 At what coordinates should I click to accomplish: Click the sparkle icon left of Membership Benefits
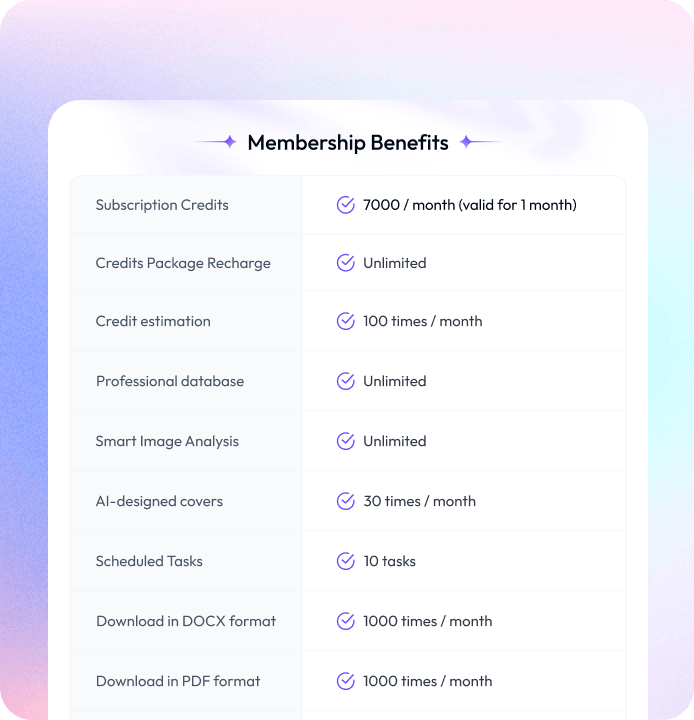pos(230,142)
